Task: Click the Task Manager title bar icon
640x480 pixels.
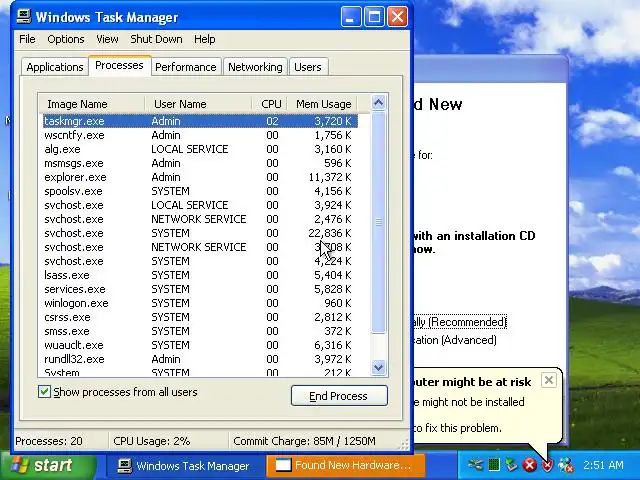Action: tap(24, 17)
